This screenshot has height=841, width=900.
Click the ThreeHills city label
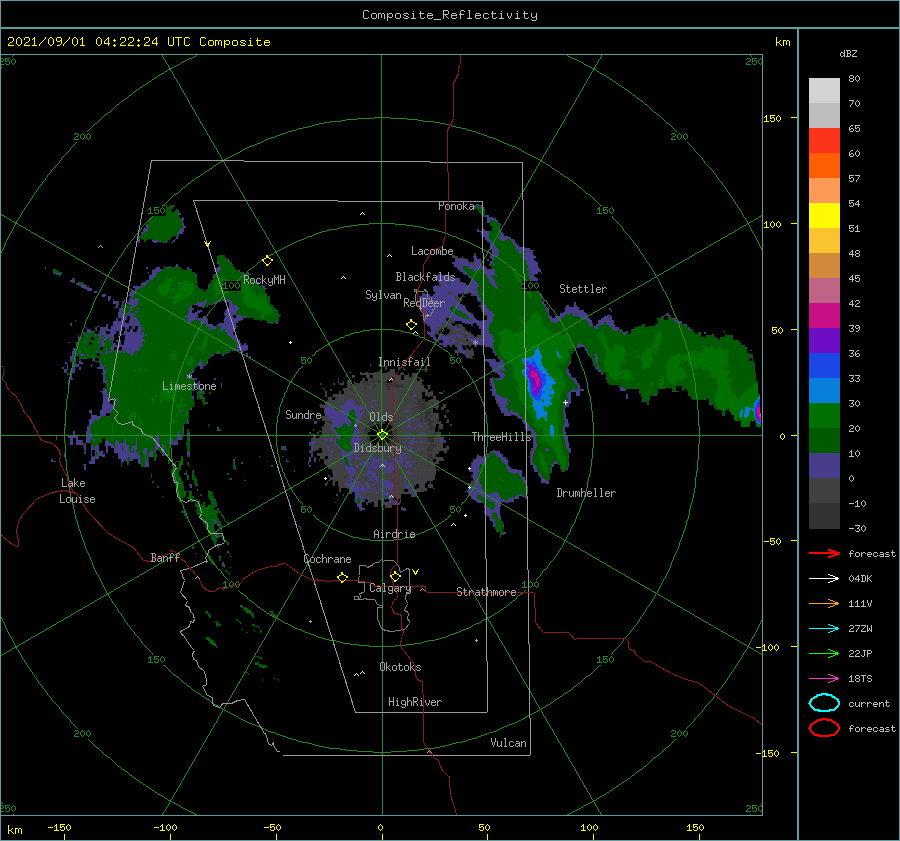502,437
